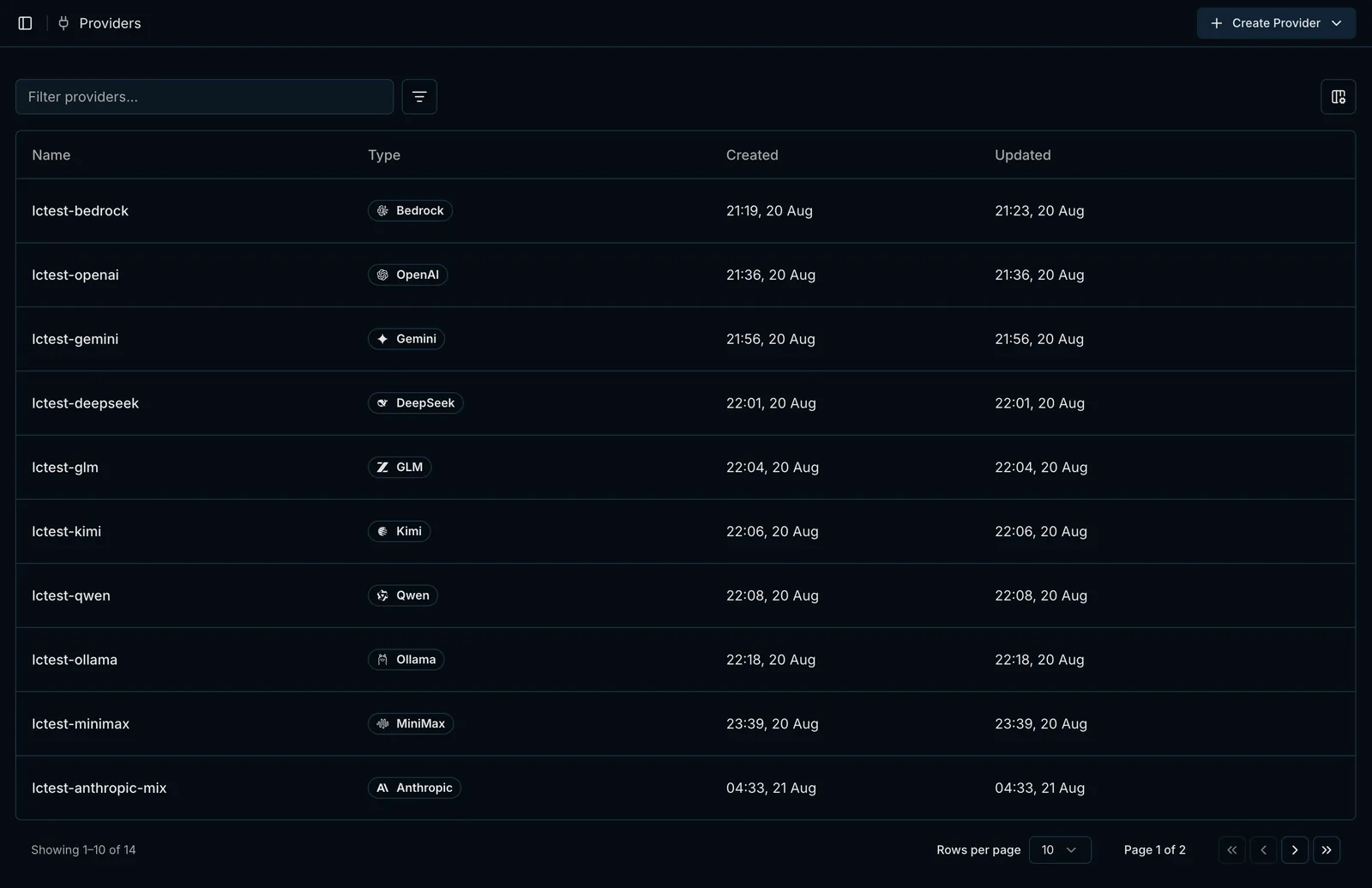Click the Showing 1–10 of 14 text
The width and height of the screenshot is (1372, 888).
(x=83, y=850)
